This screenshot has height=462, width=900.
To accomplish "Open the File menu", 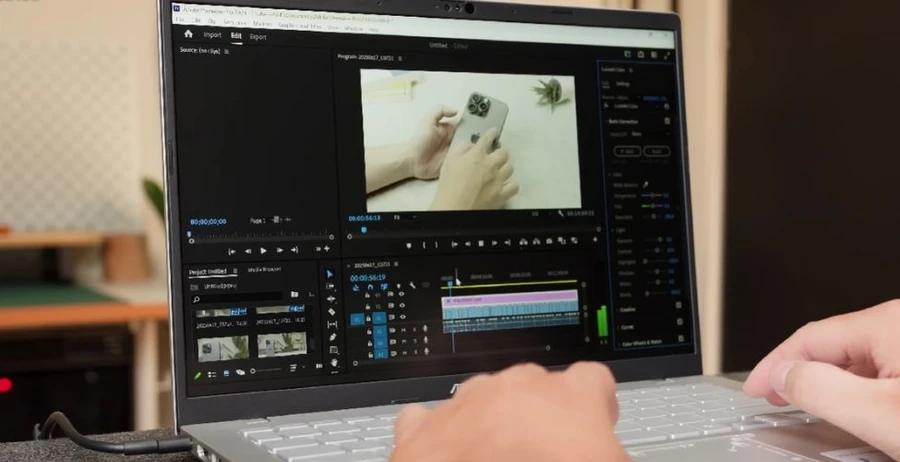I will [180, 20].
